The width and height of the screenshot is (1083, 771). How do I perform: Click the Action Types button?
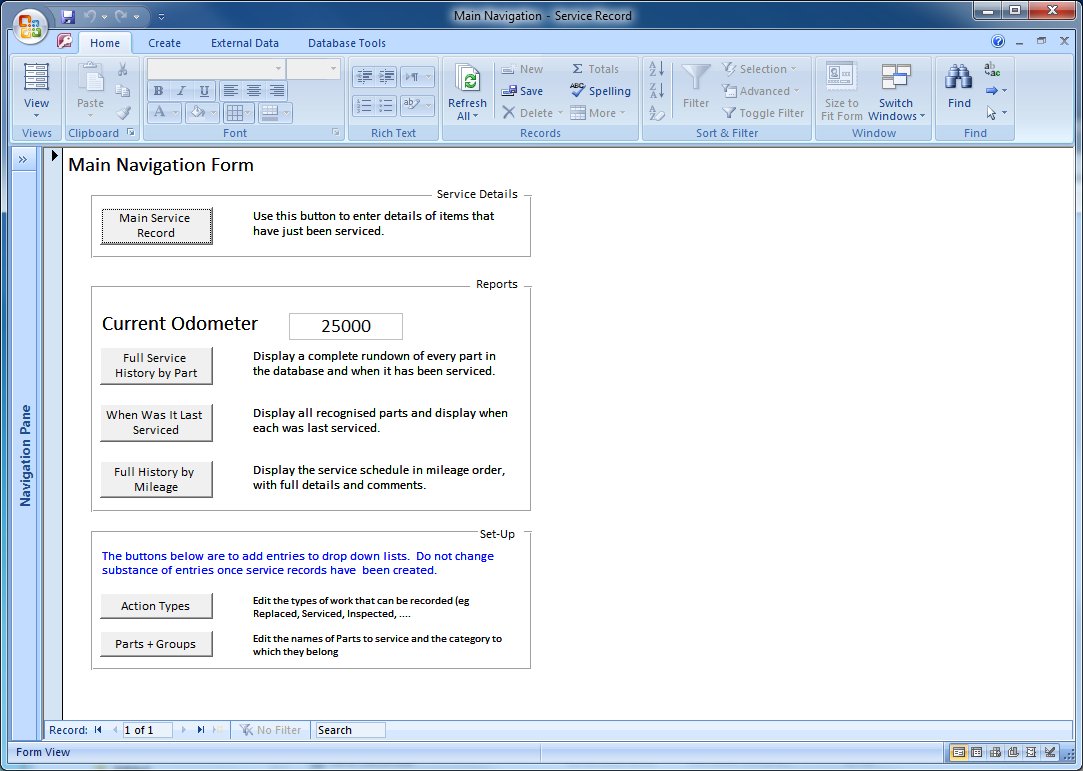pyautogui.click(x=156, y=606)
